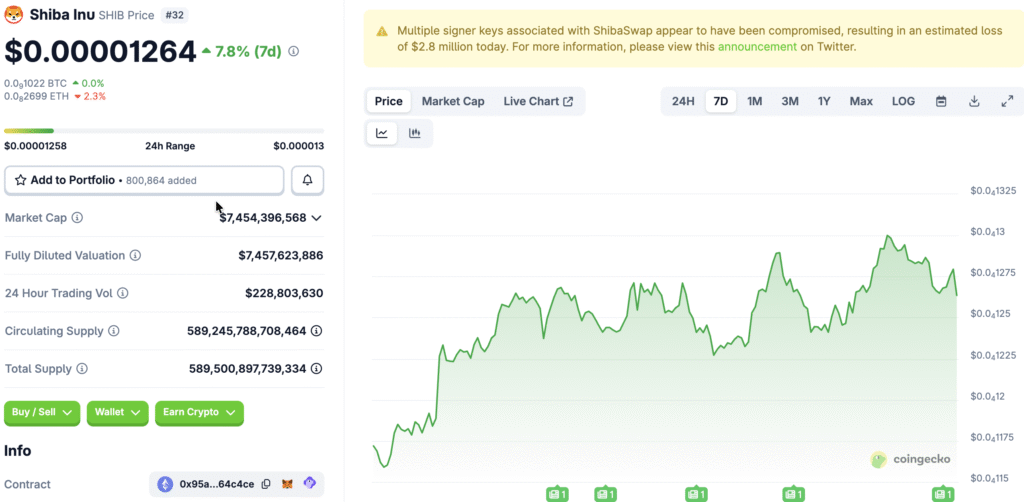The image size is (1024, 502).
Task: Open the calendar date range picker
Action: tap(941, 101)
